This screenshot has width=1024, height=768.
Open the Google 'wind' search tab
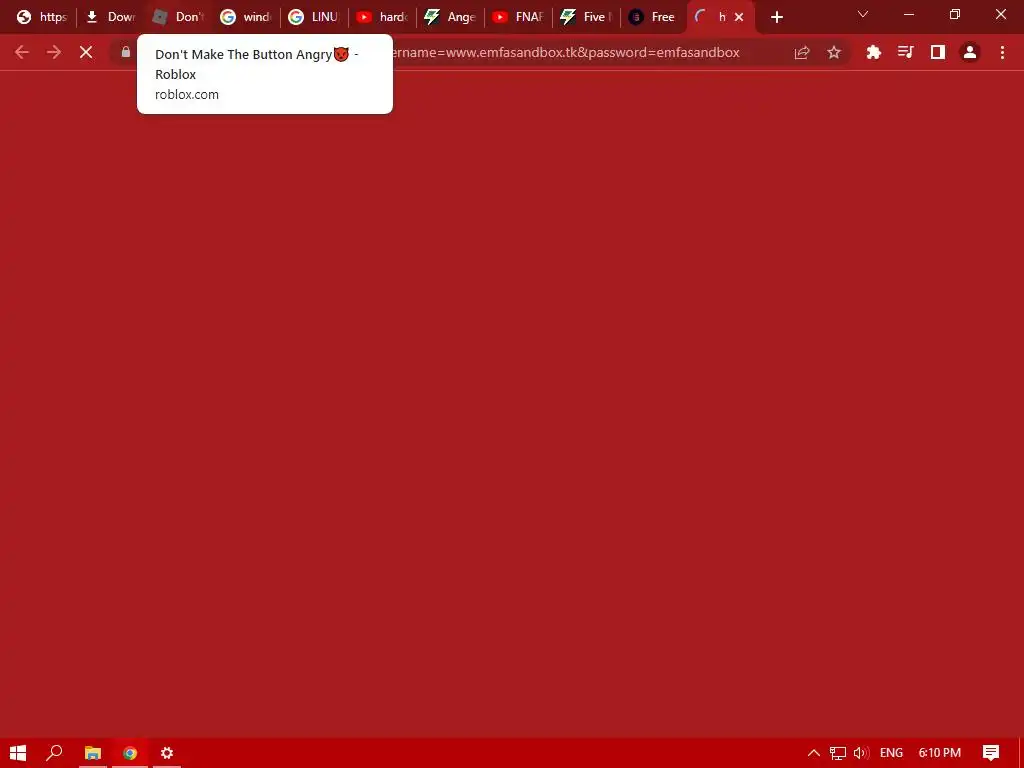click(246, 17)
